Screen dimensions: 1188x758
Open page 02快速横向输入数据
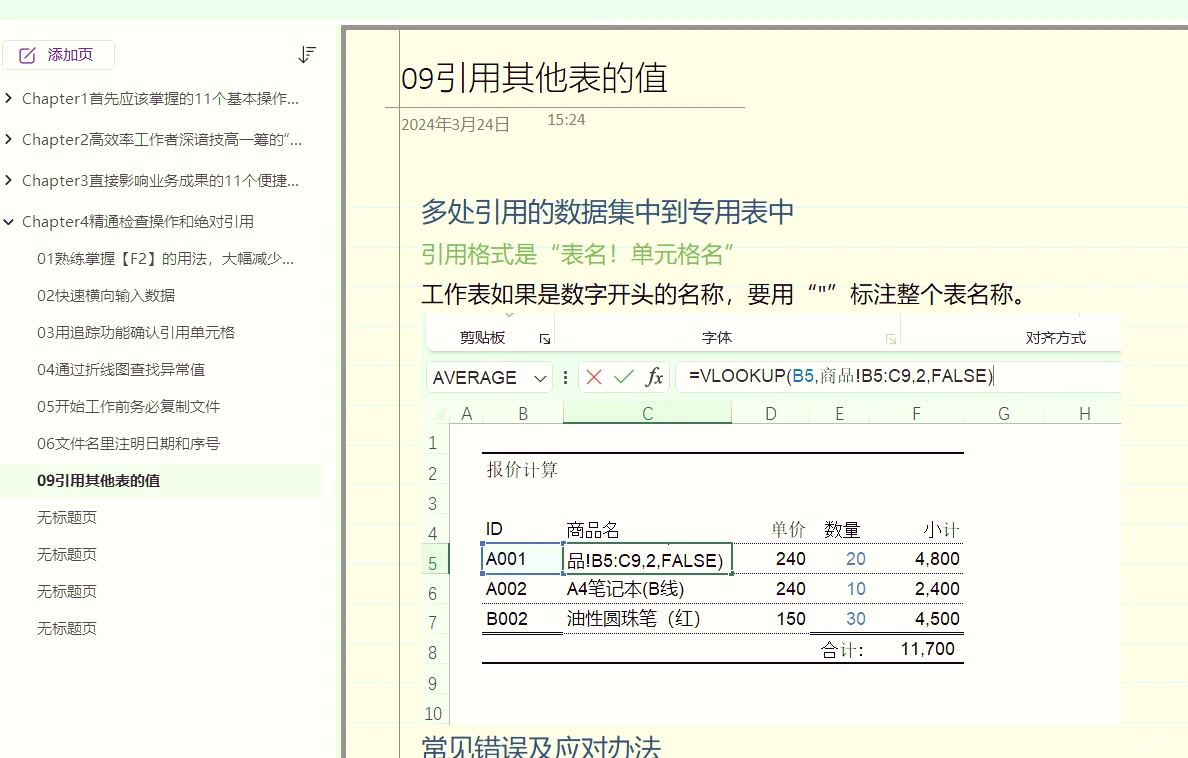(x=106, y=296)
